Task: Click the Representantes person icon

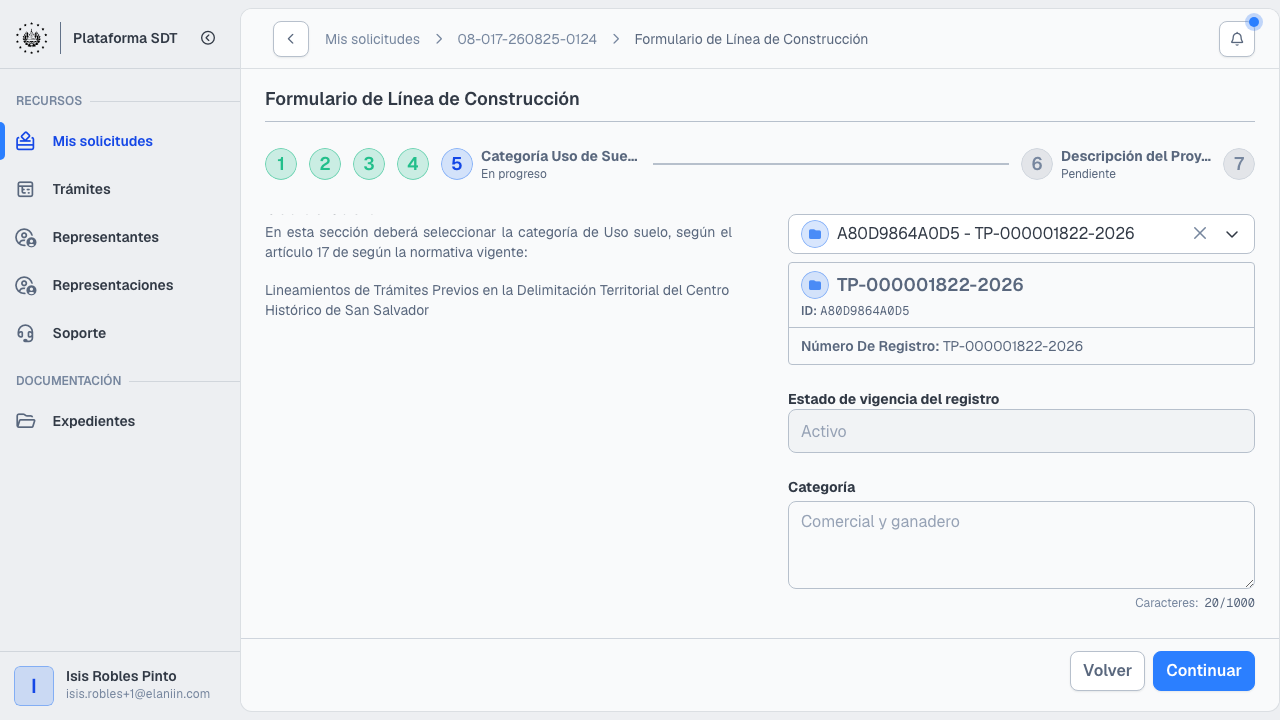Action: pos(26,237)
